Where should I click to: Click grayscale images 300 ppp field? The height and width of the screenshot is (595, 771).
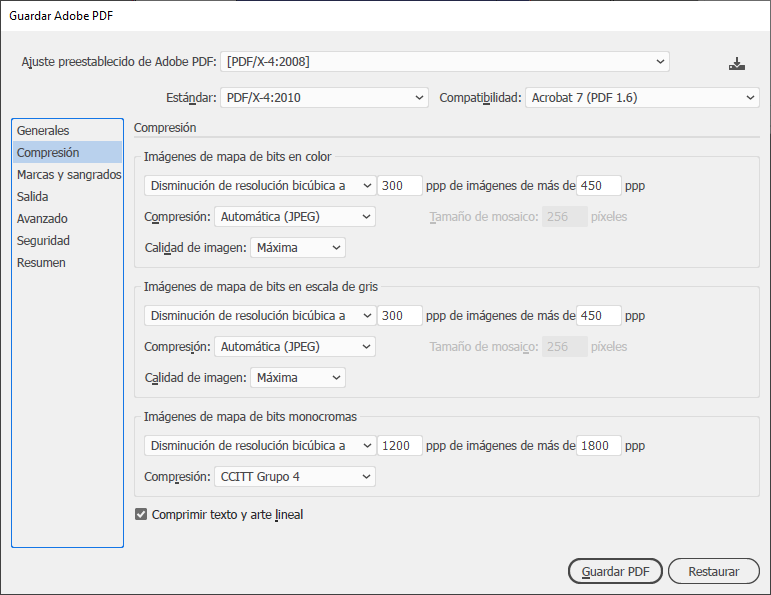pos(400,315)
